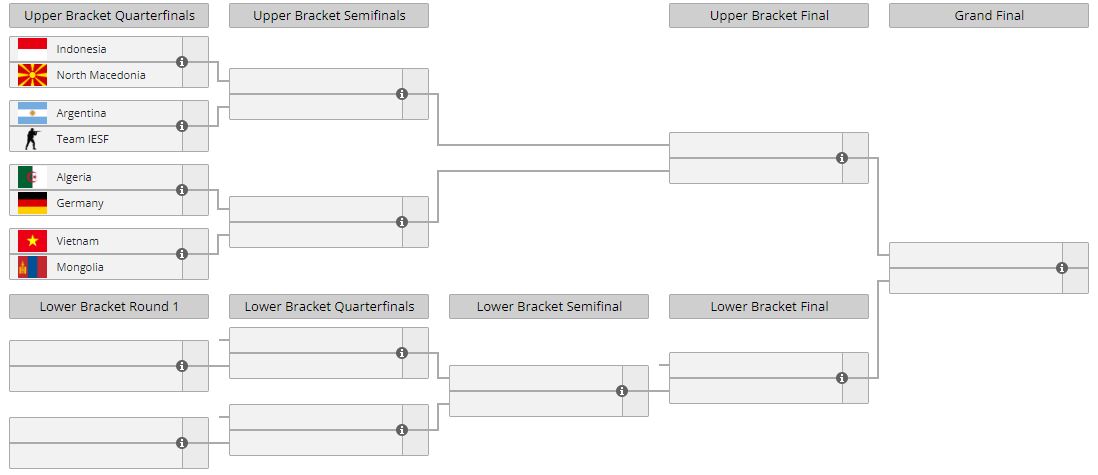Click the Algeria flag icon
Screen dimensions: 1098x475
[x=32, y=177]
